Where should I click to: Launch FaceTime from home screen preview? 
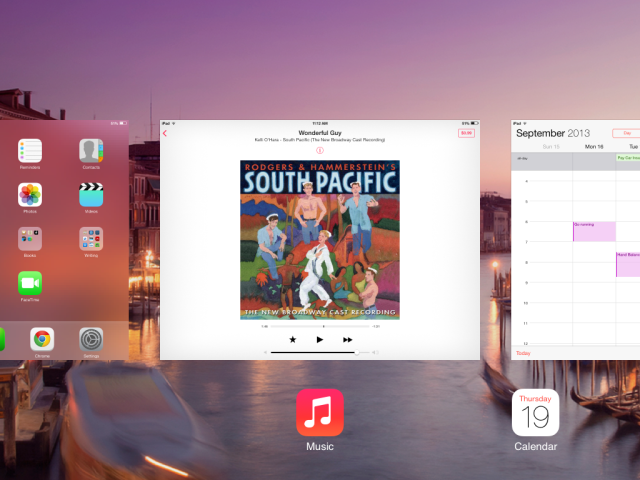point(30,283)
